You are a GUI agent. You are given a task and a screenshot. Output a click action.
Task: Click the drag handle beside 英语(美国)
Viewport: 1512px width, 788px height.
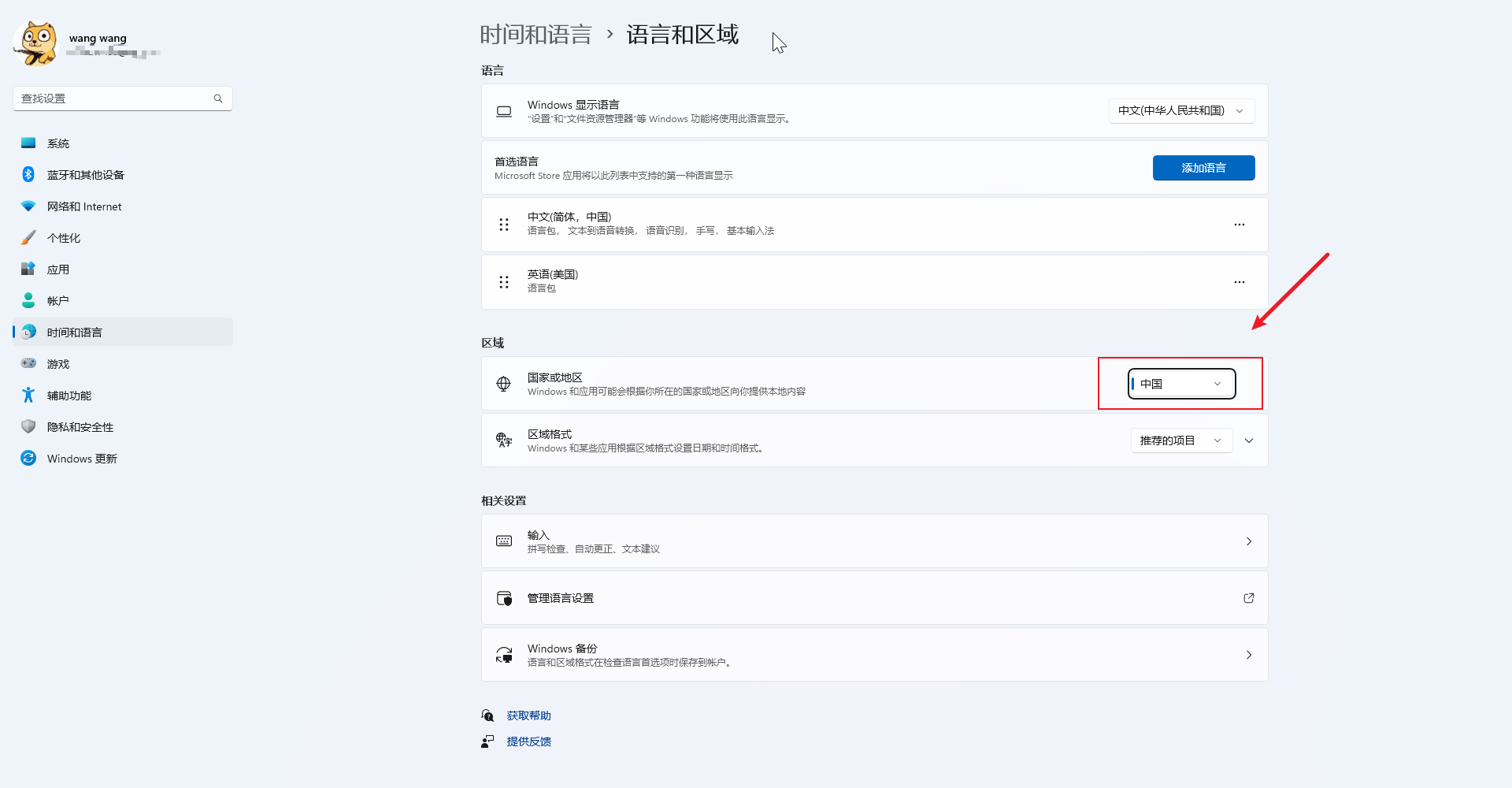pyautogui.click(x=504, y=282)
